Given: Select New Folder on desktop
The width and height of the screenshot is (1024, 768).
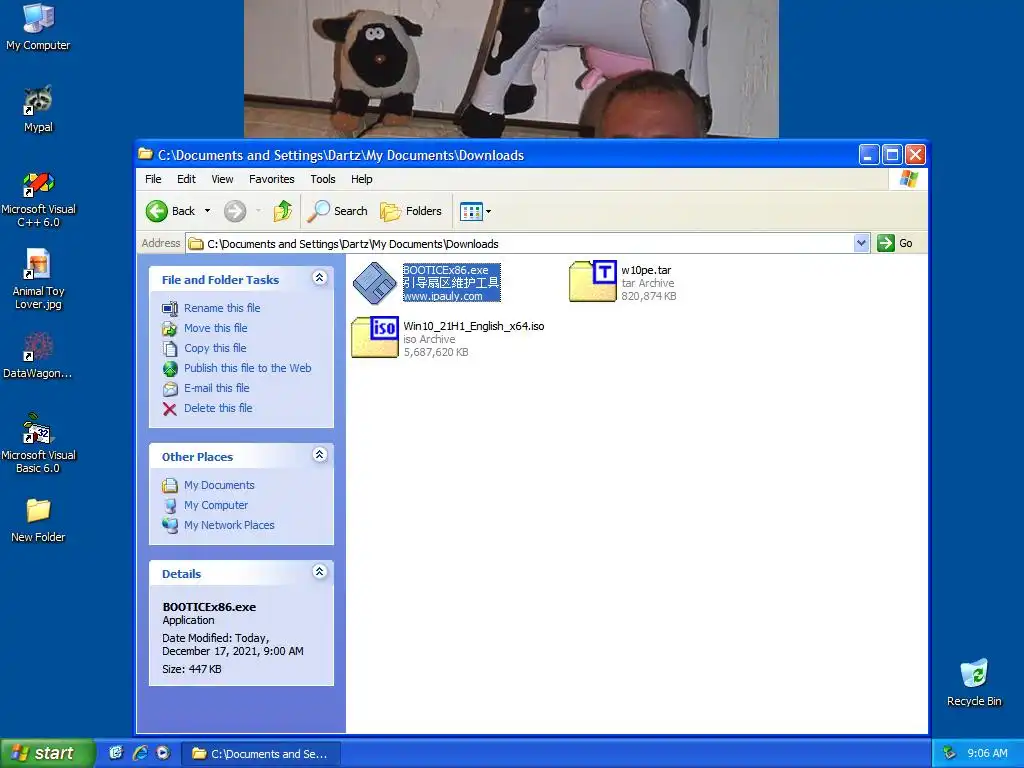Looking at the screenshot, I should pos(38,520).
